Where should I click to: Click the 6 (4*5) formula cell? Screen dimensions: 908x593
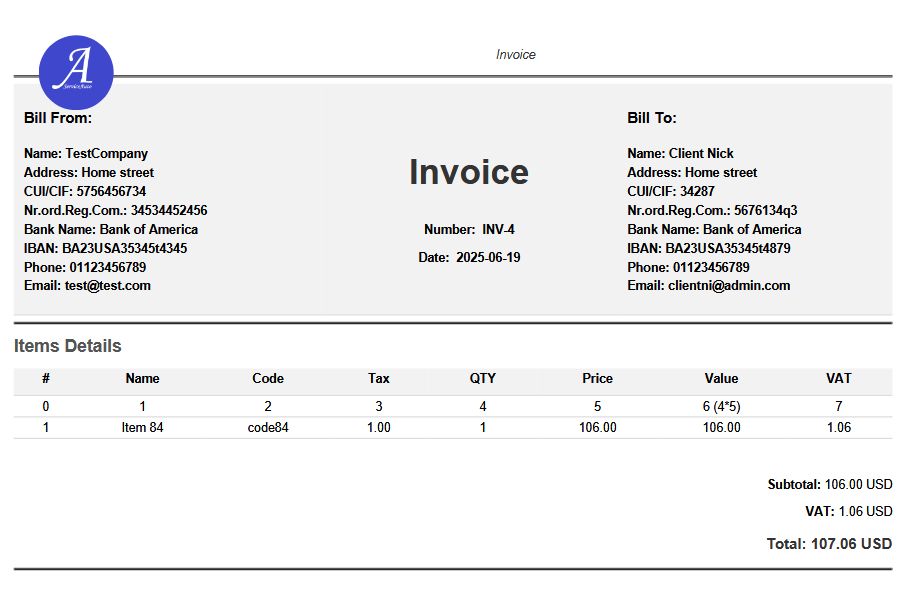[x=722, y=407]
